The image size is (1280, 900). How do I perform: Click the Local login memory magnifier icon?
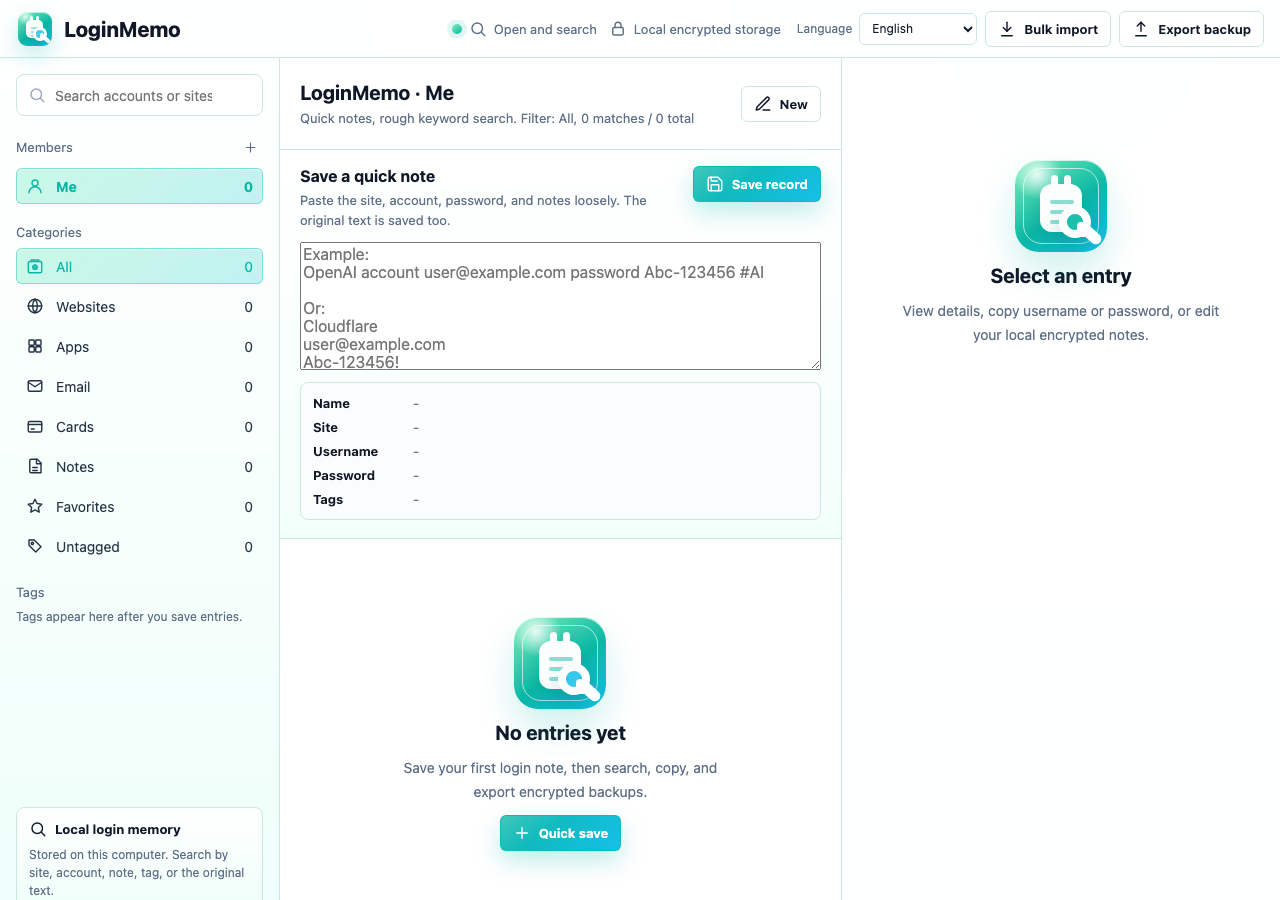click(38, 829)
